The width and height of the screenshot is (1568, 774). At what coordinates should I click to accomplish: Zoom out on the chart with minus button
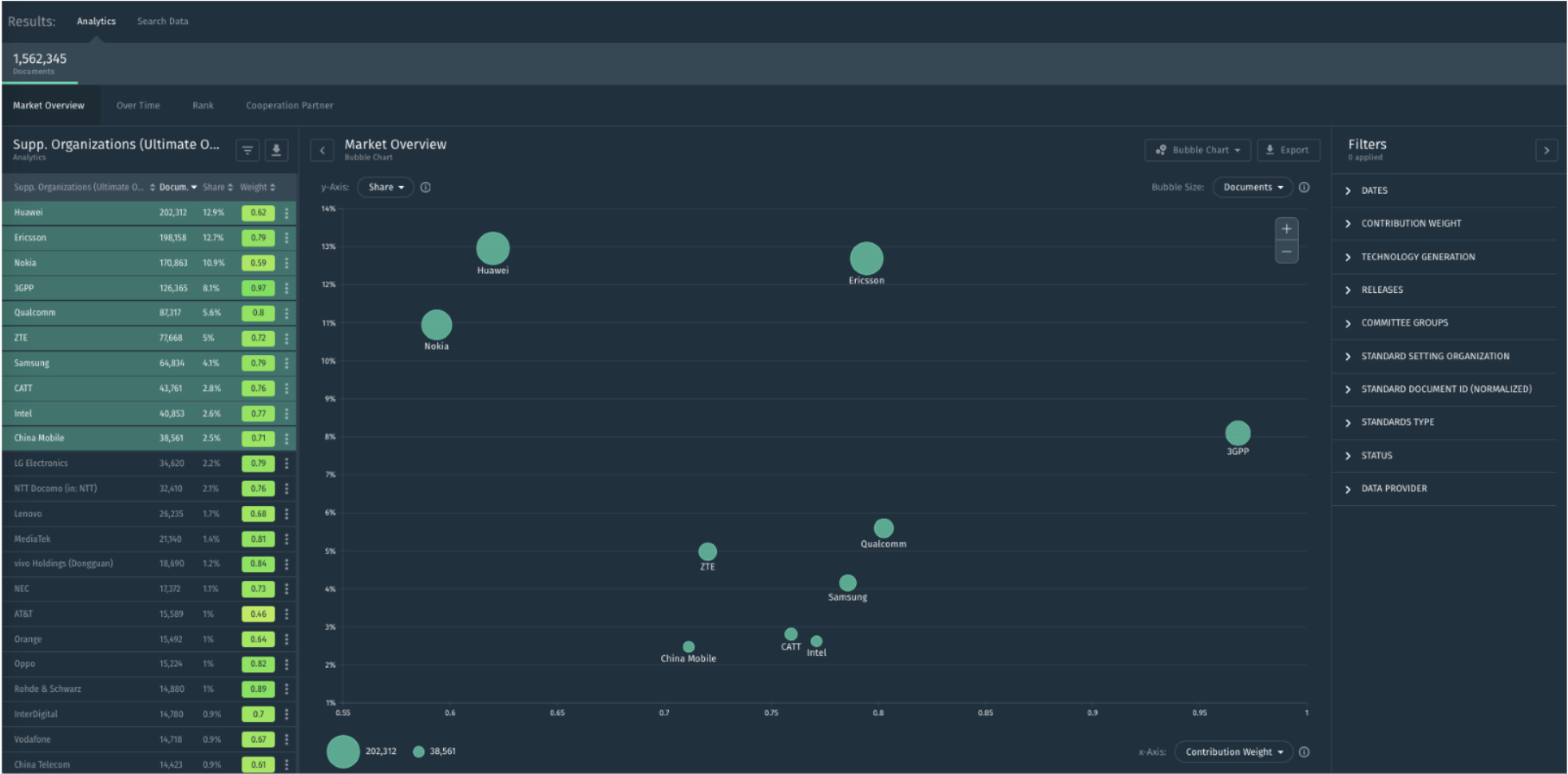click(1286, 252)
